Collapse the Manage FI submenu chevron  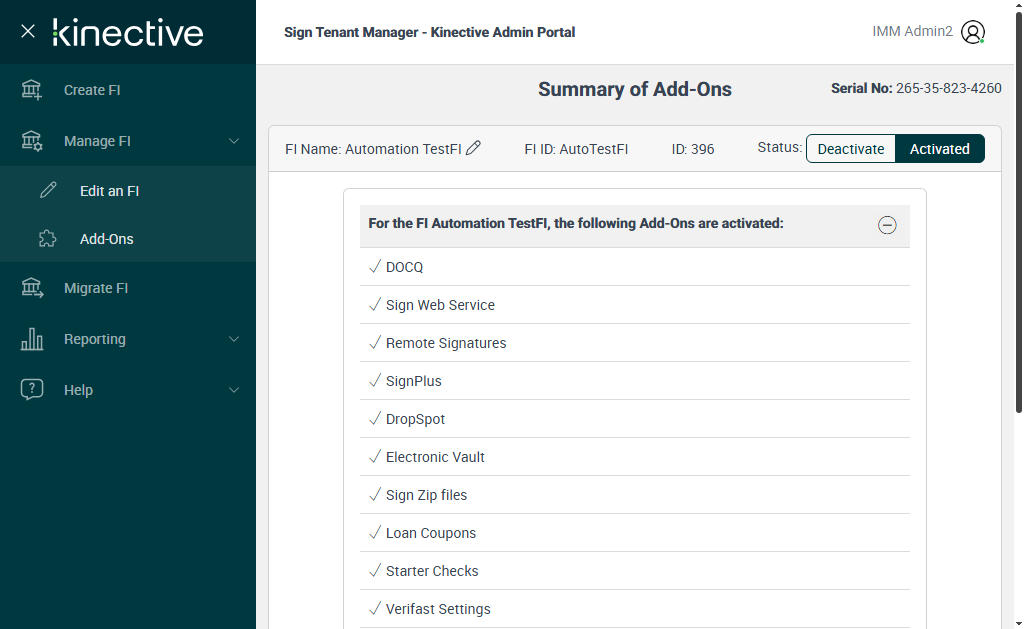234,141
